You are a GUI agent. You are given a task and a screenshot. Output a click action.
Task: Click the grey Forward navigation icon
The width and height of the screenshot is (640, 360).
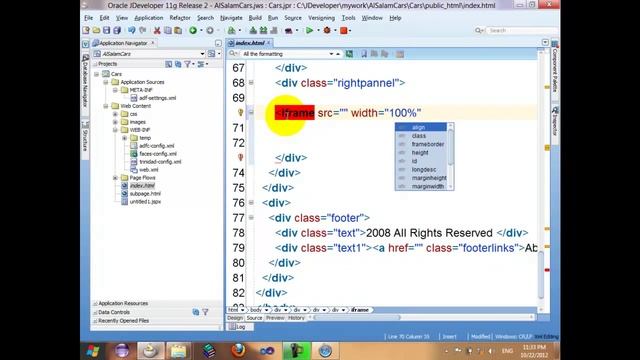tap(210, 30)
